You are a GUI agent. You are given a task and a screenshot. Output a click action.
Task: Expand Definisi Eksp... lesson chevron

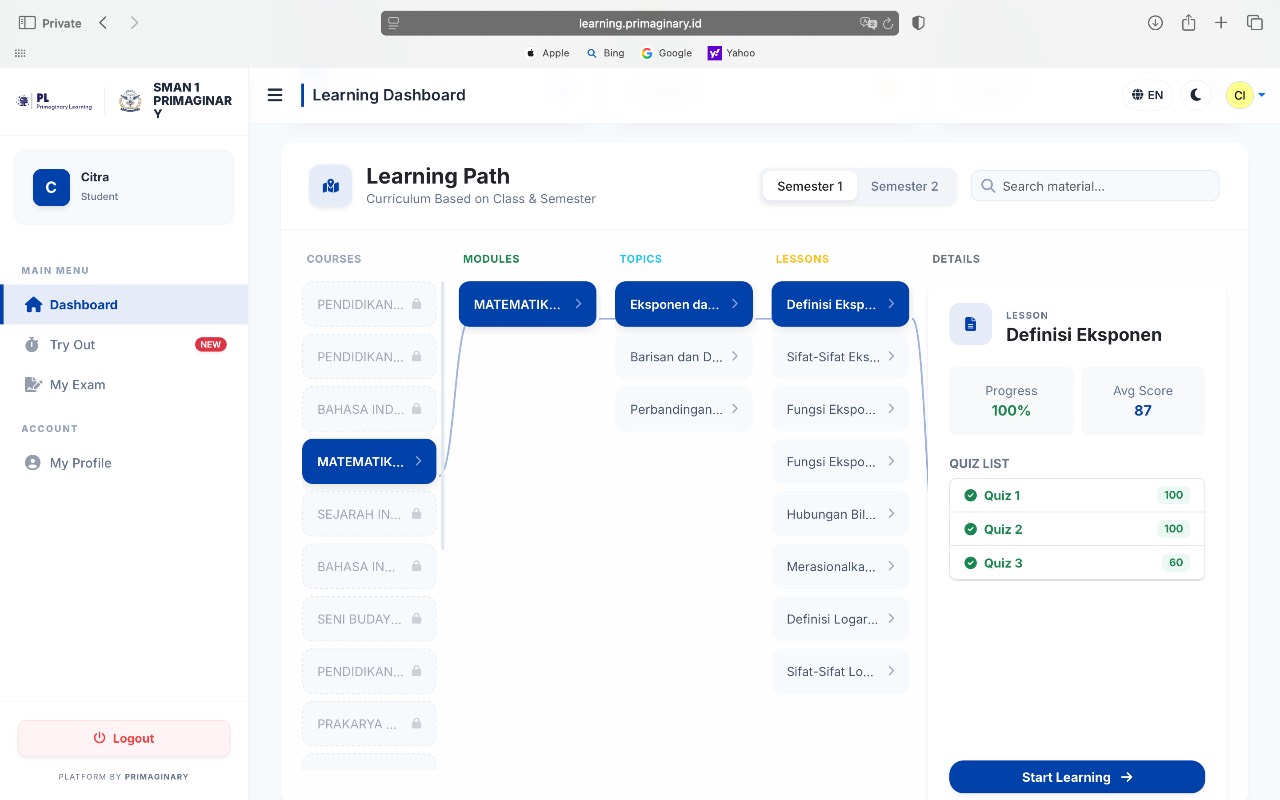(x=891, y=304)
